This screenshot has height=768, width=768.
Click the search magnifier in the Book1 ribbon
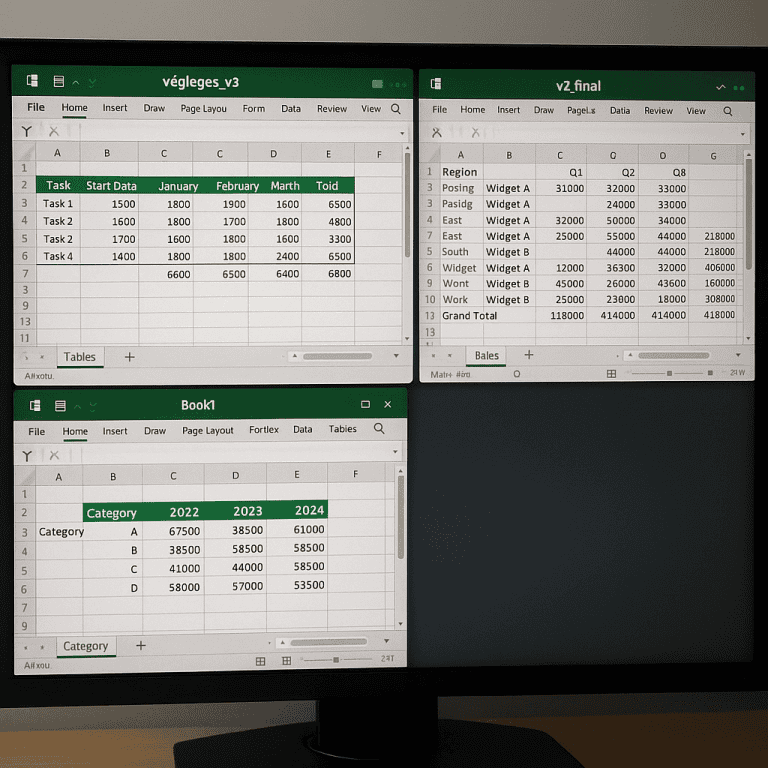[x=379, y=429]
